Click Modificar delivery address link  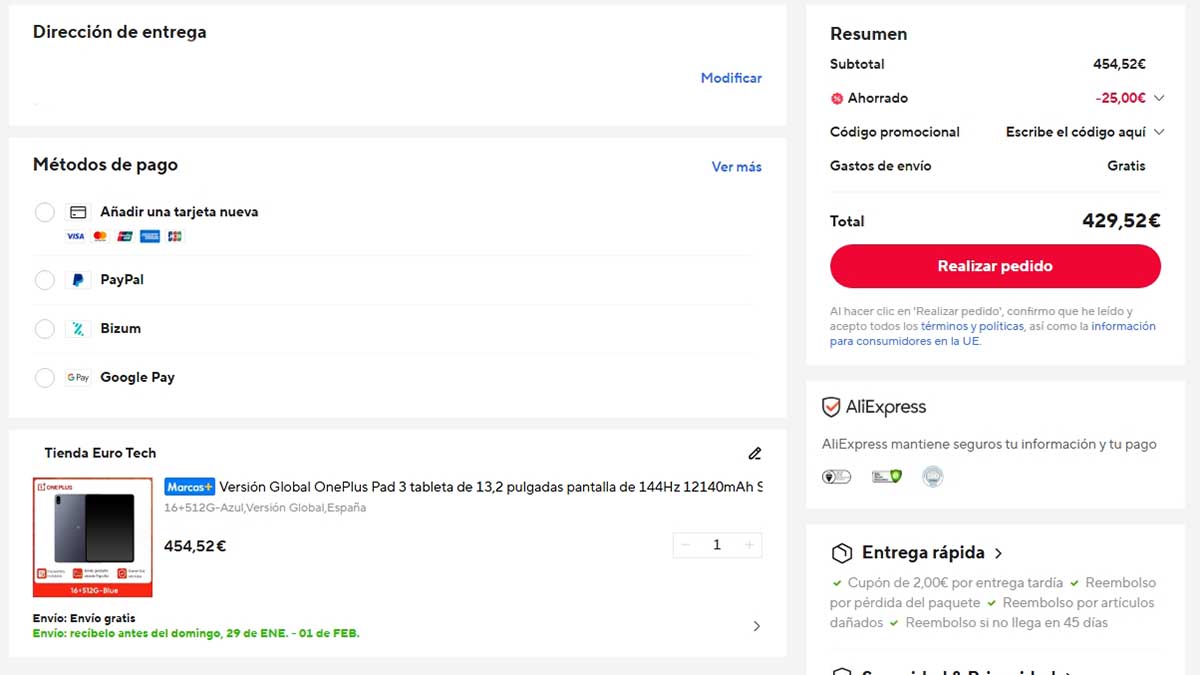pyautogui.click(x=731, y=78)
